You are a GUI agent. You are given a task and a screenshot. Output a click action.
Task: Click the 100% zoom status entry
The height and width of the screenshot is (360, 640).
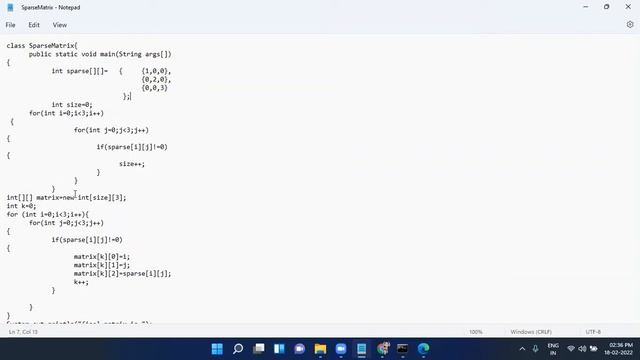[476, 332]
